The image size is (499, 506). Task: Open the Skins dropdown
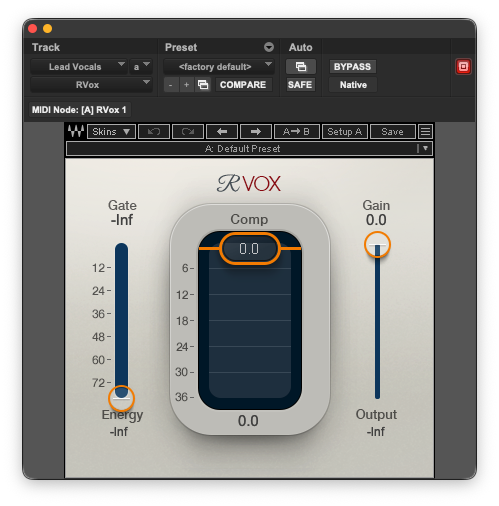coord(111,132)
